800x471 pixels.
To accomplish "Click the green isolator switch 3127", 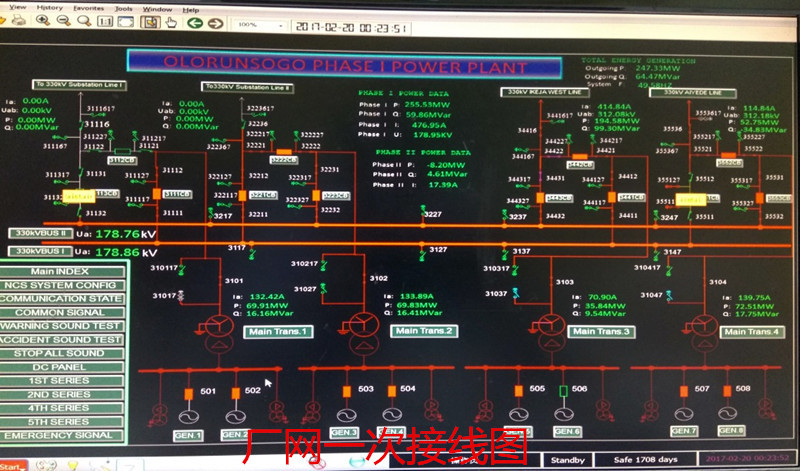I will [x=422, y=254].
